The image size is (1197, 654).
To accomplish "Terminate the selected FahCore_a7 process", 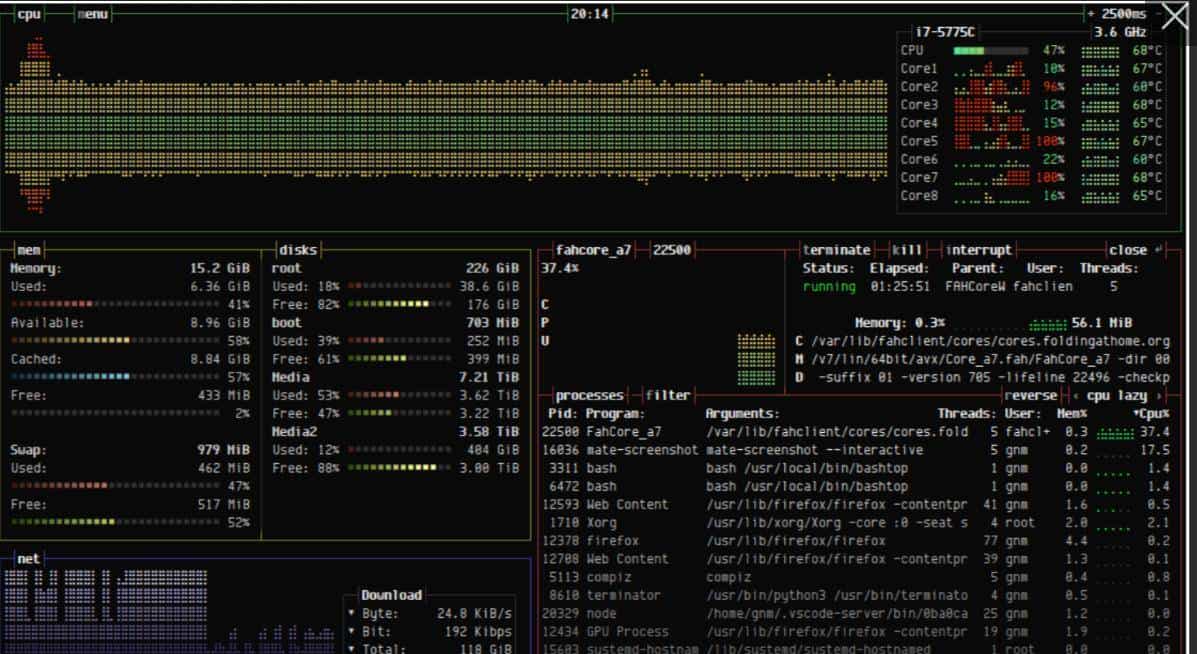I will (837, 249).
